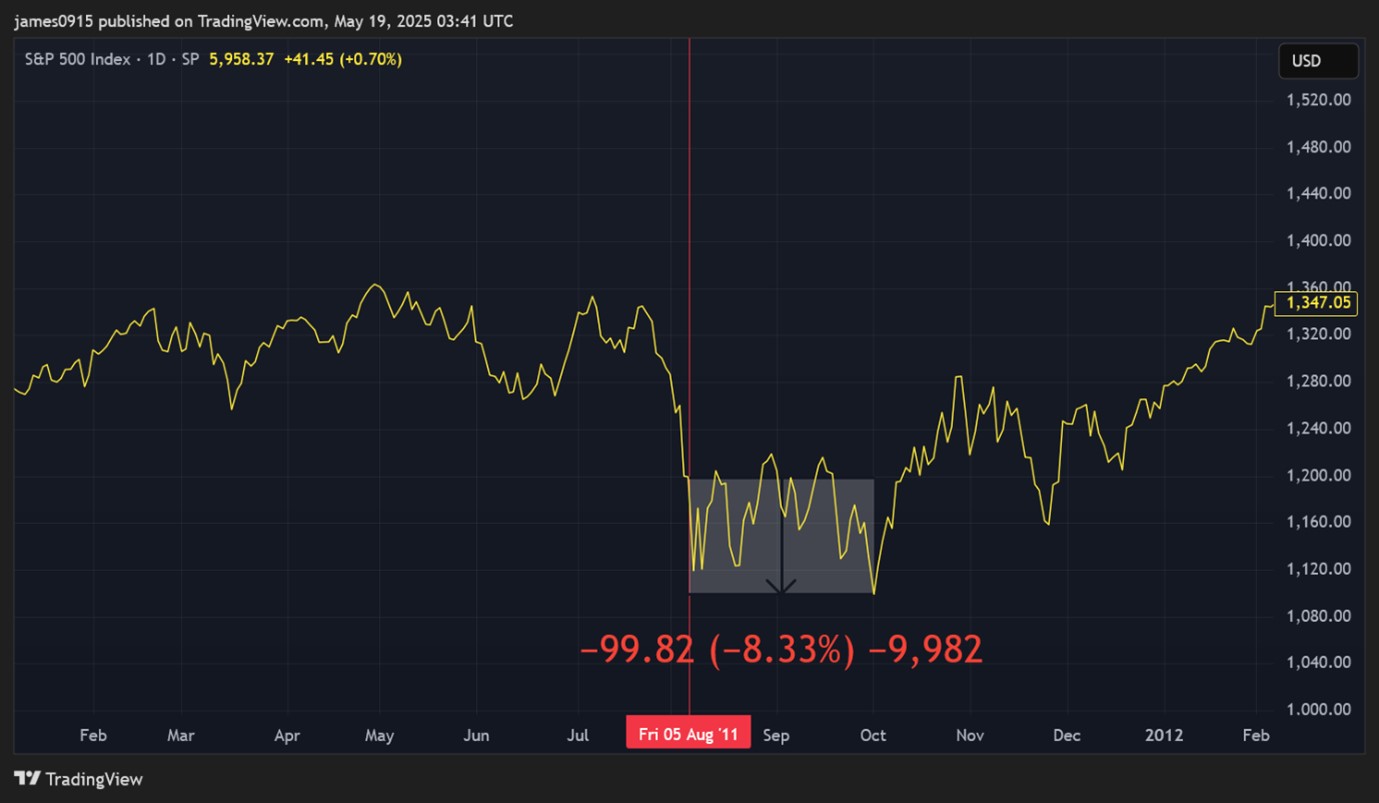The width and height of the screenshot is (1379, 803).
Task: Click the Sep time axis label
Action: 776,735
